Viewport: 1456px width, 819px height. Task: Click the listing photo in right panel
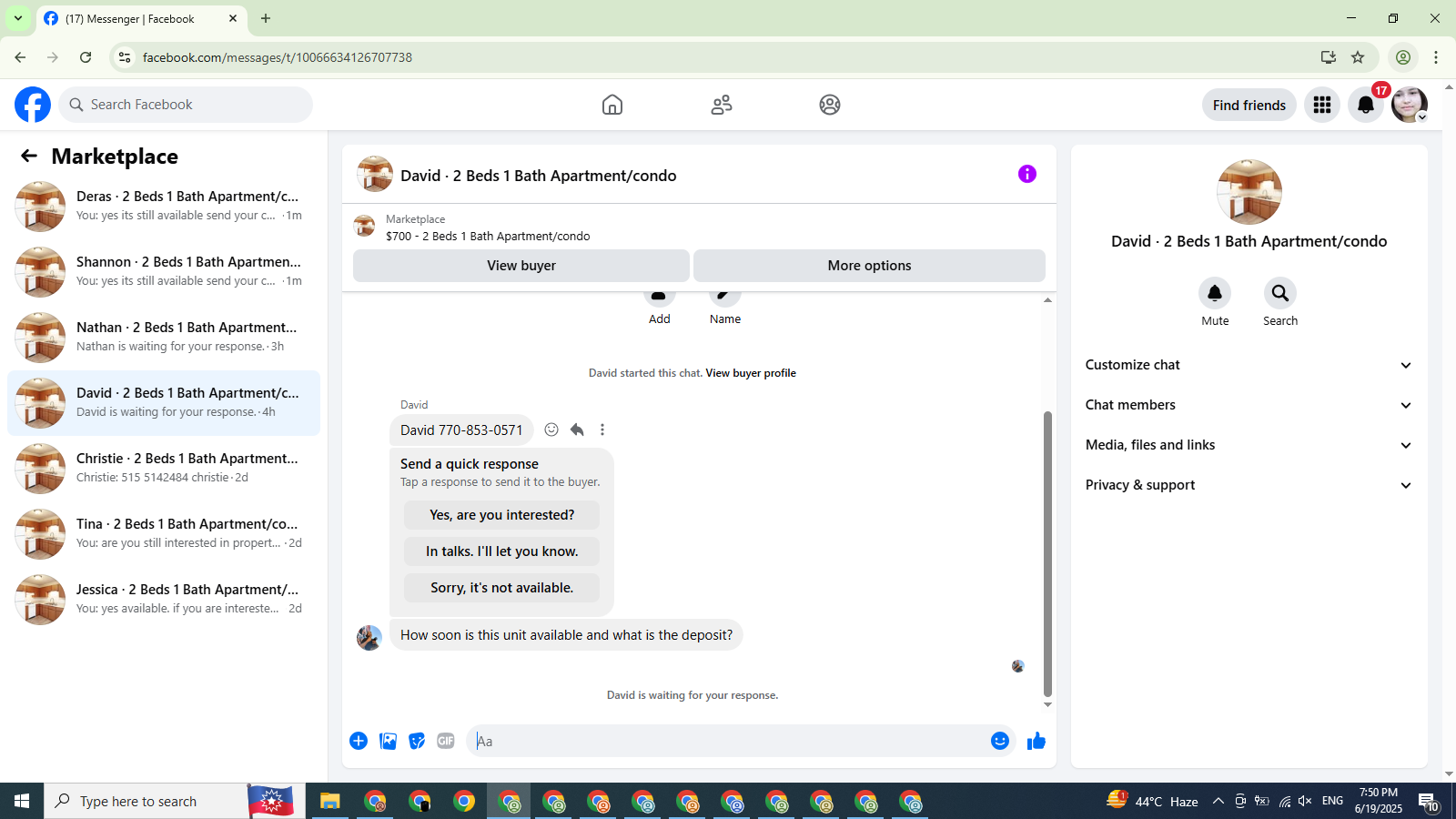click(1249, 192)
